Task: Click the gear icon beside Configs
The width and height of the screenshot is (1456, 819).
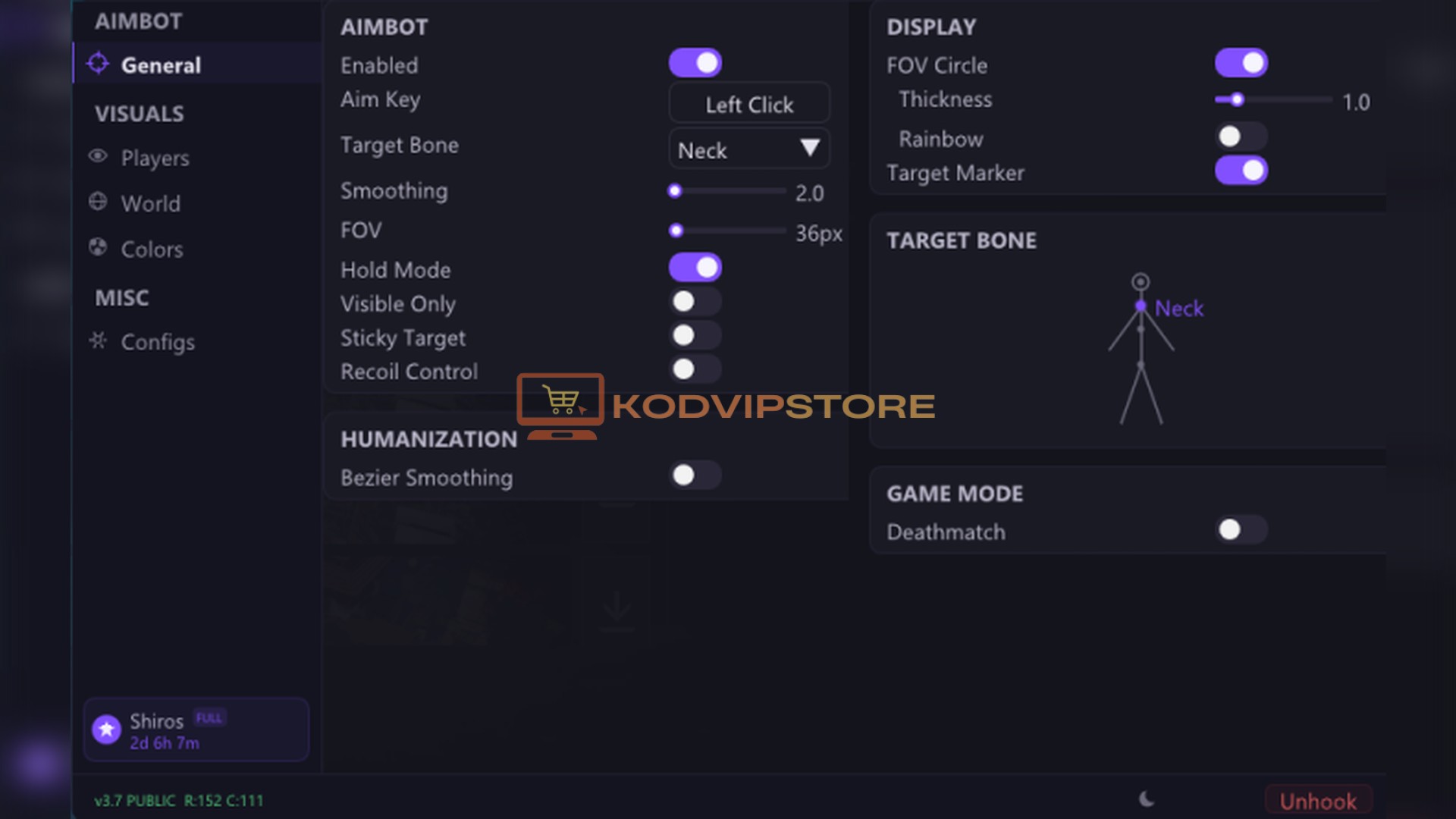Action: [98, 340]
